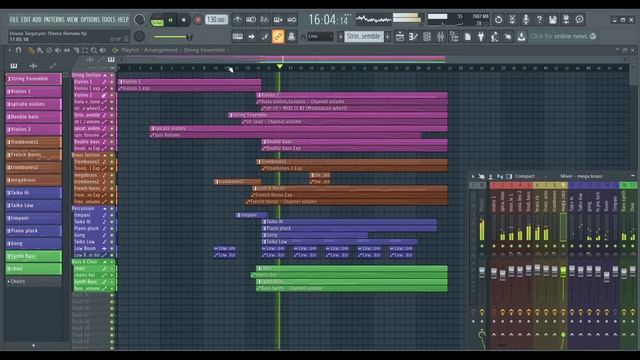Toggle the step editing icon
640x360 pixels.
265,37
